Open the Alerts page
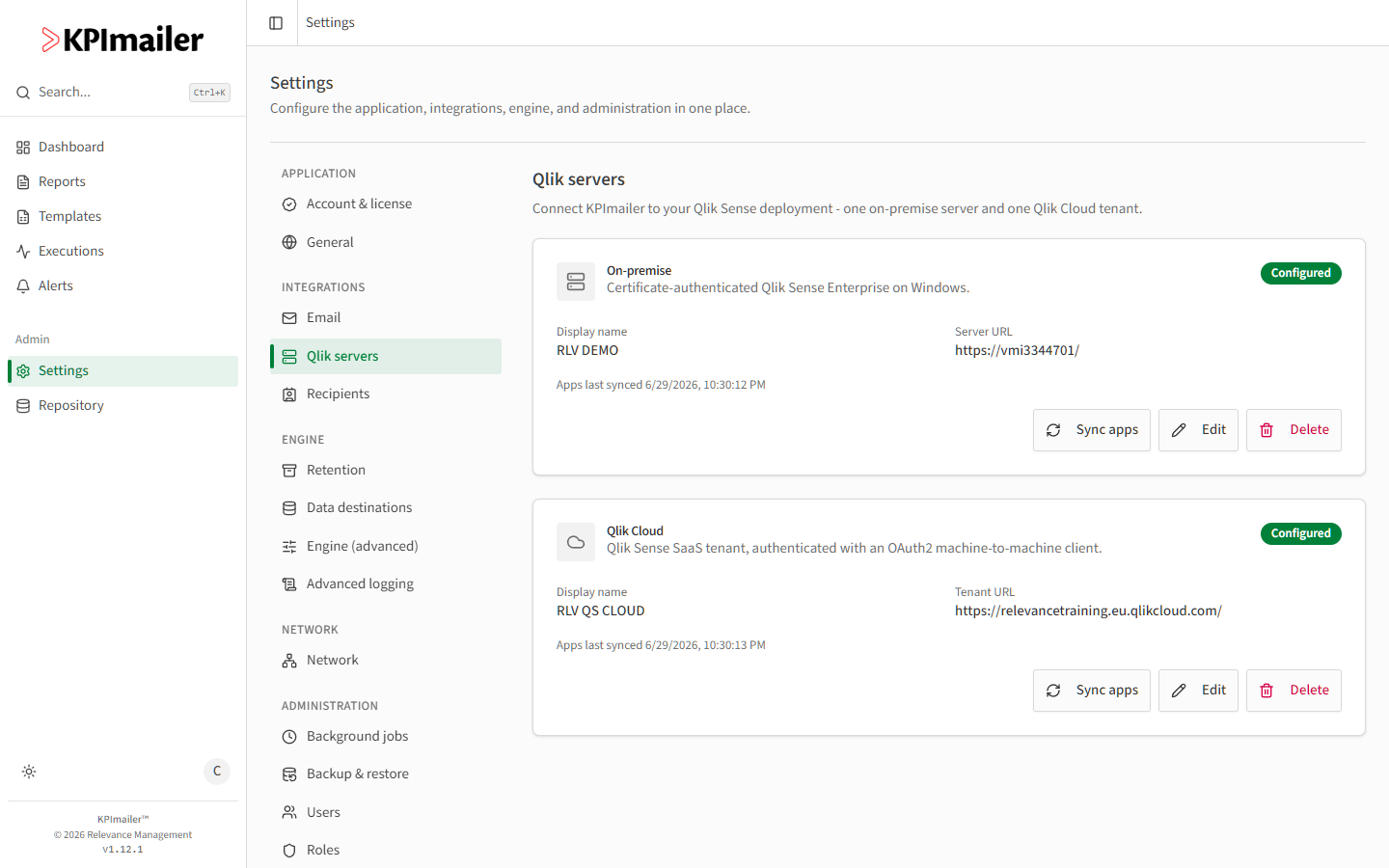1389x868 pixels. pos(123,286)
